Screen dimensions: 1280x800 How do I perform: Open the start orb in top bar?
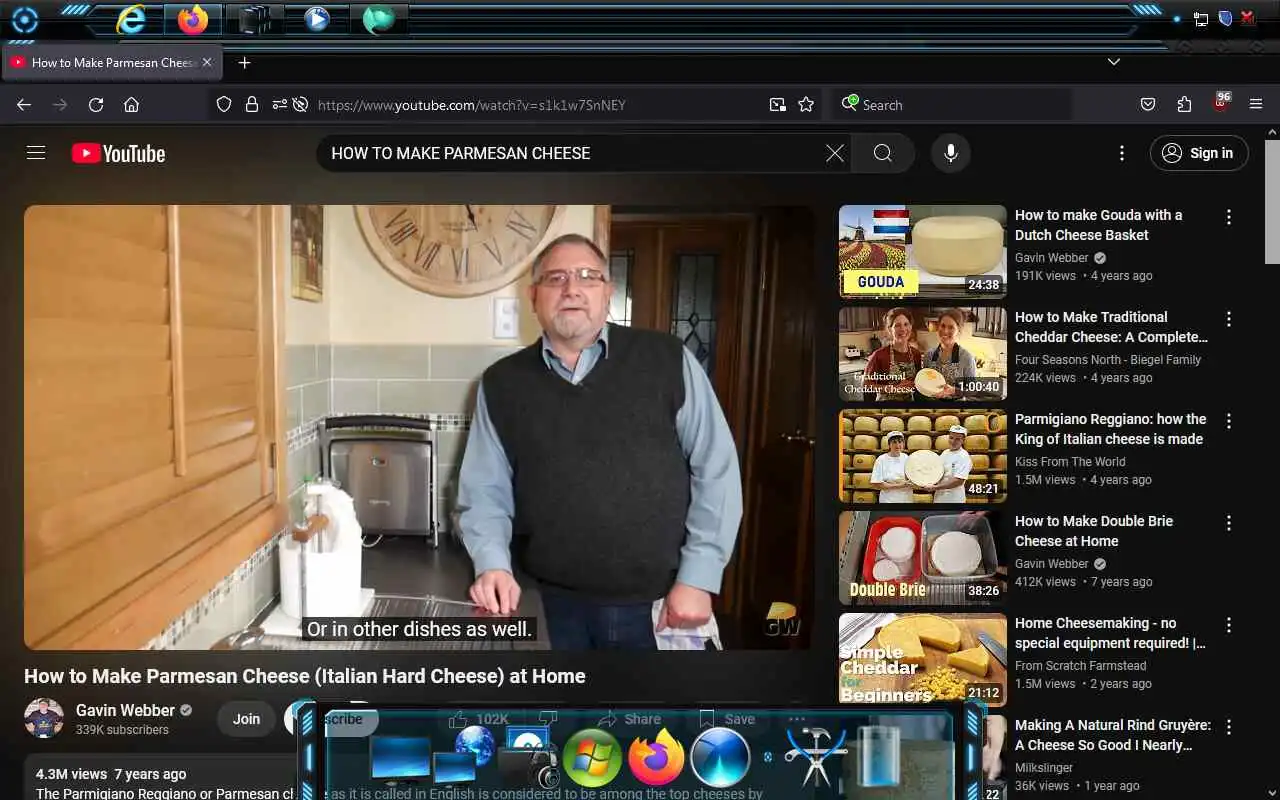(x=24, y=19)
